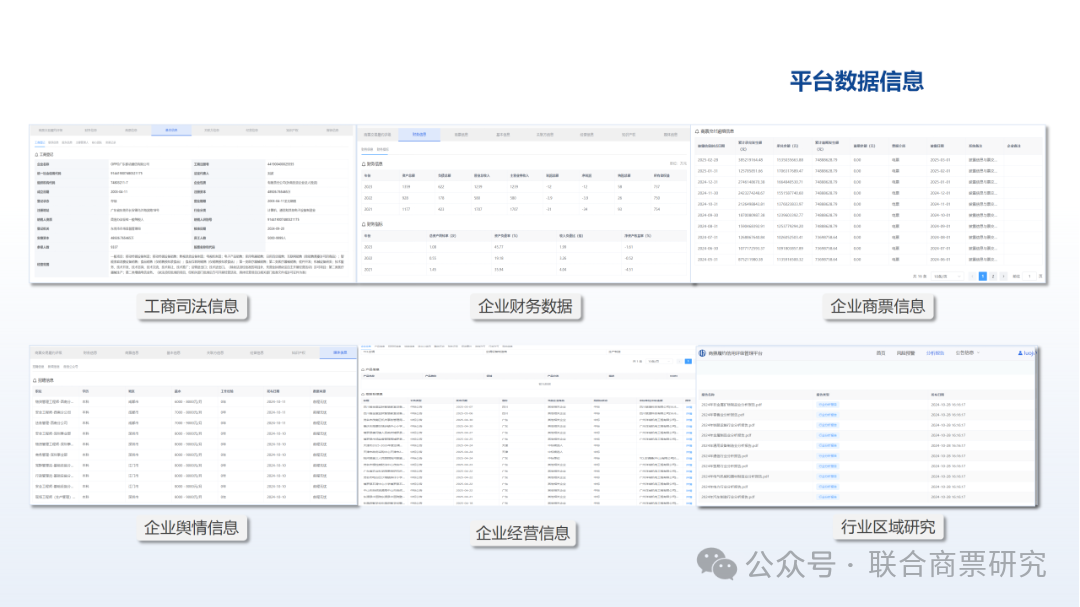The image size is (1080, 607).
Task: Go to previous page arrow in commercial bill pagination
Action: tap(971, 275)
